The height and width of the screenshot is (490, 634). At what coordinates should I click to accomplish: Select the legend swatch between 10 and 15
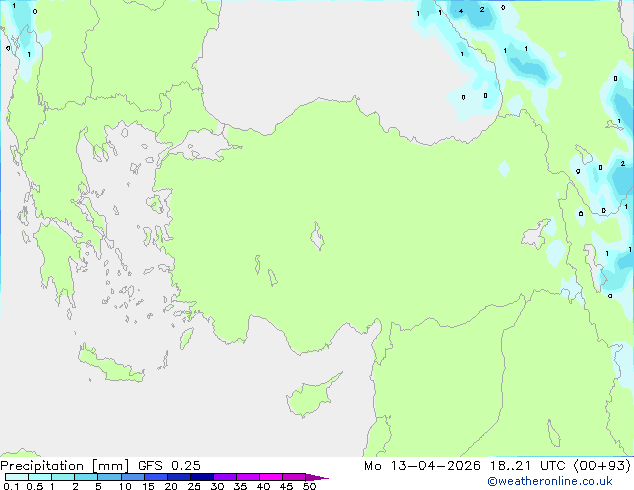pyautogui.click(x=133, y=477)
